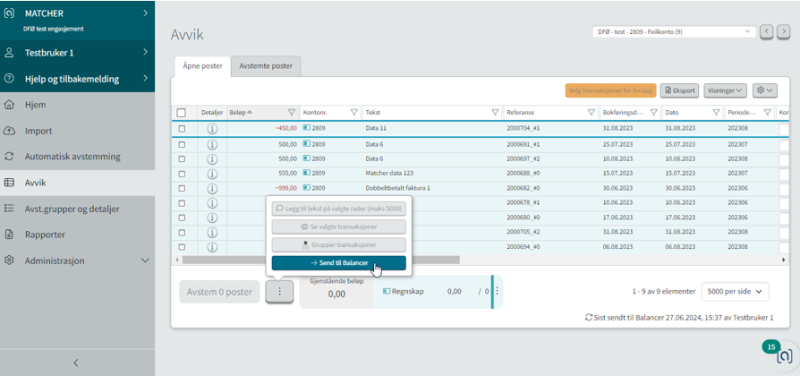Click the Matcher data 123 text cell
This screenshot has height=376, width=800.
coord(388,173)
